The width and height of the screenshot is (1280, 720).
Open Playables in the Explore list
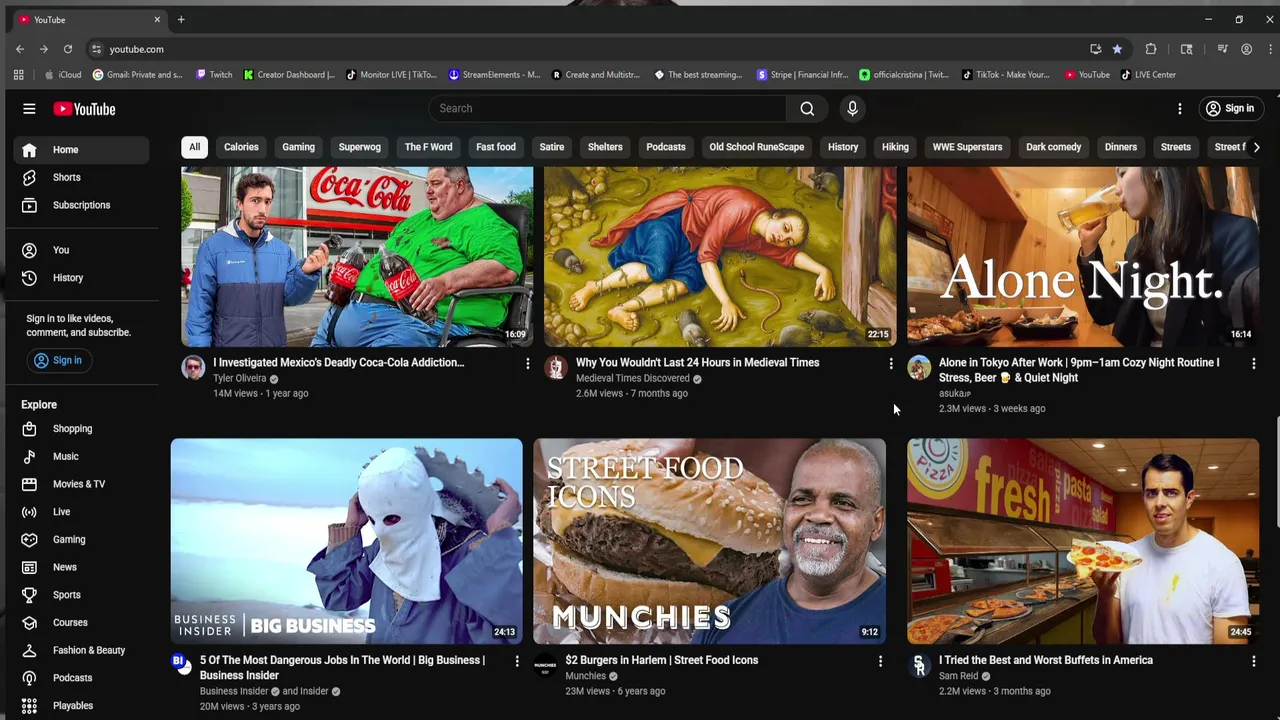81,706
